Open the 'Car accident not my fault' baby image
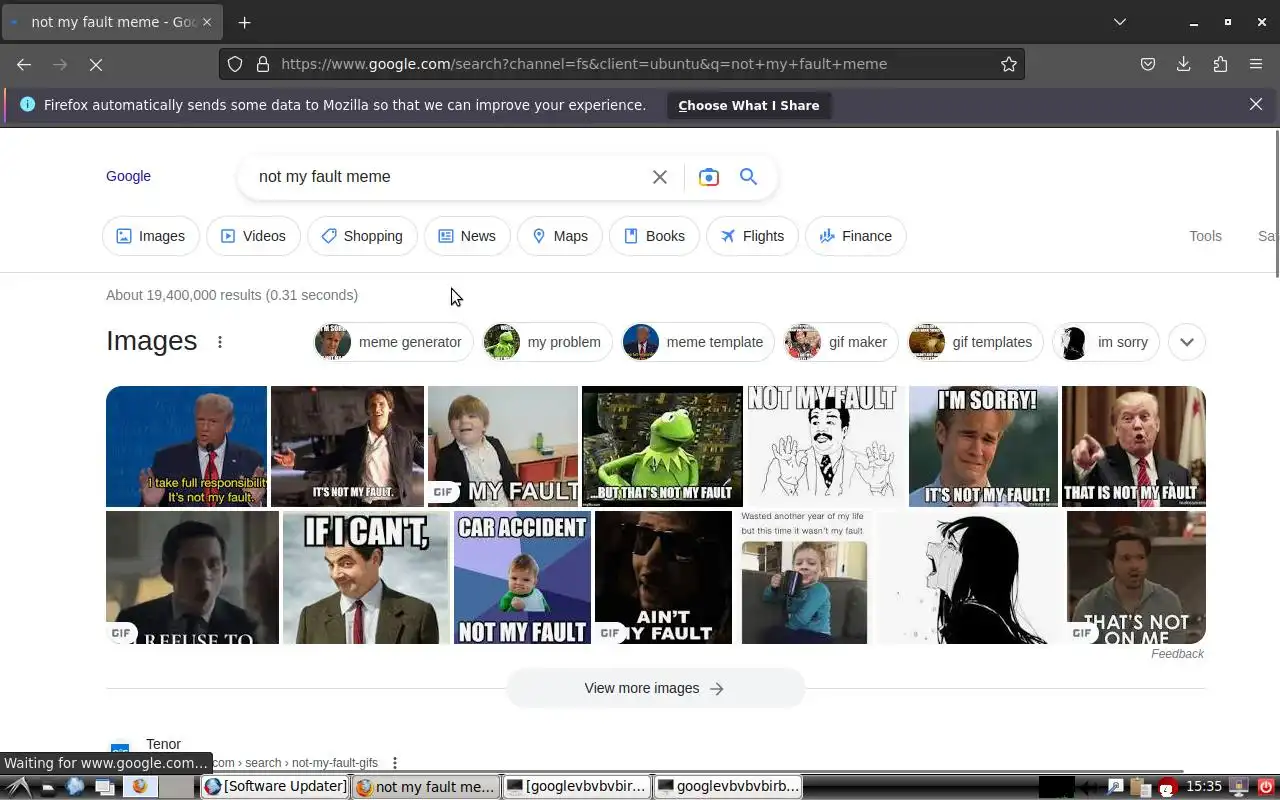The image size is (1280, 800). tap(522, 578)
